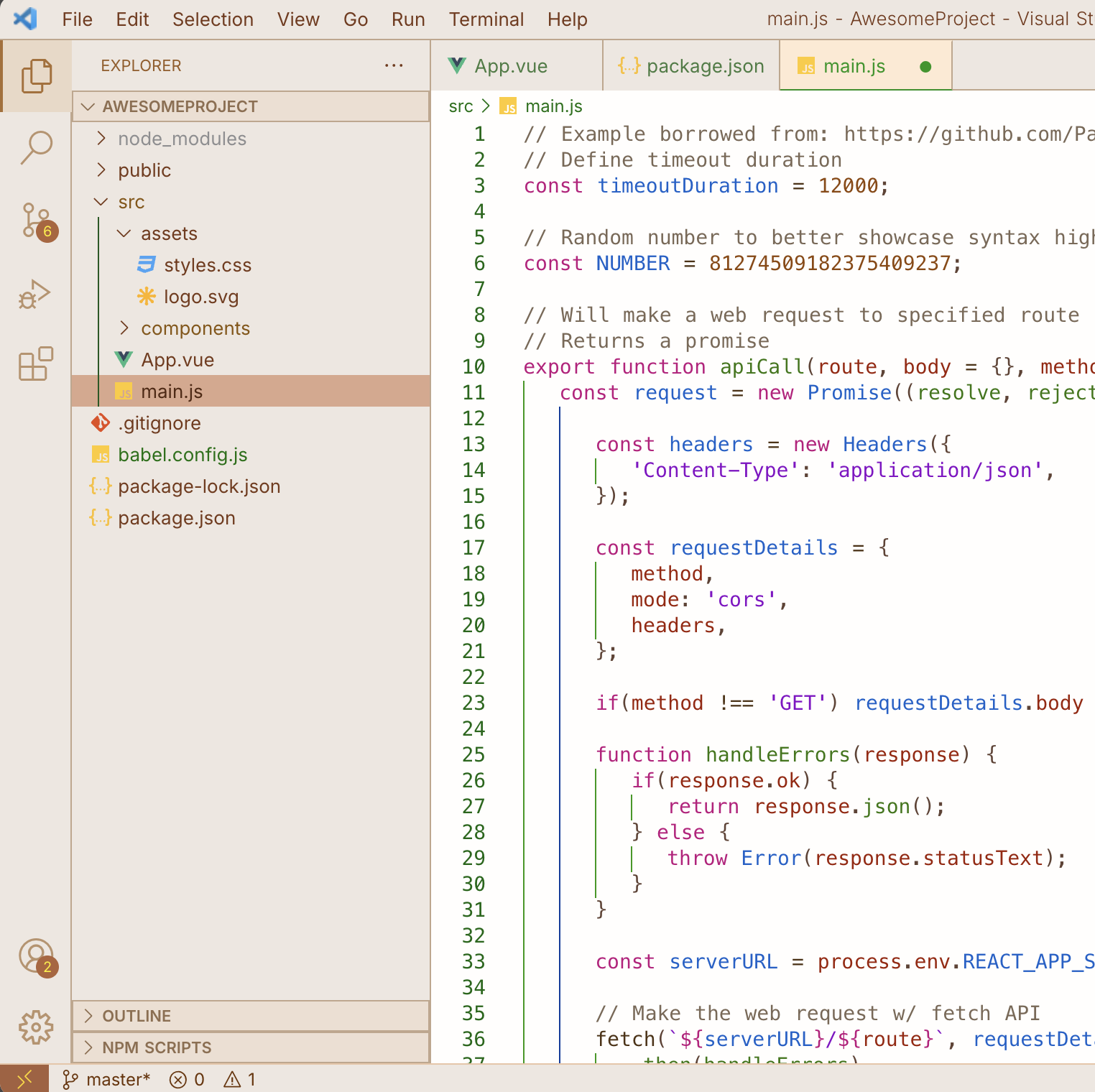
Task: Click the JS icon on main.js tab
Action: click(x=807, y=67)
